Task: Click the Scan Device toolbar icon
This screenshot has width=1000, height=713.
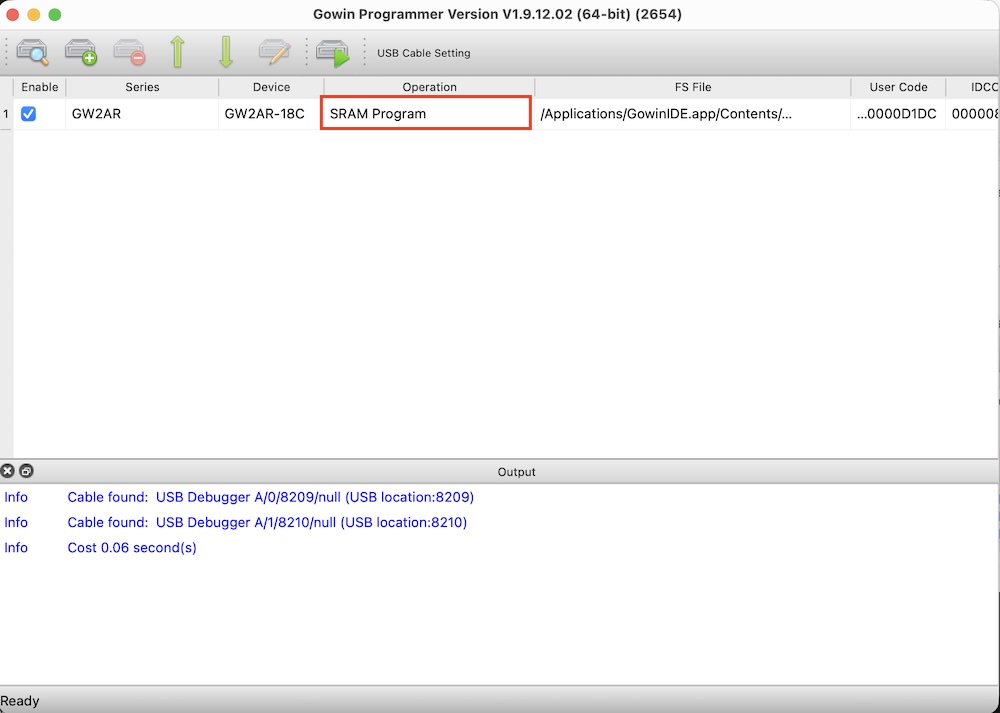Action: click(33, 52)
